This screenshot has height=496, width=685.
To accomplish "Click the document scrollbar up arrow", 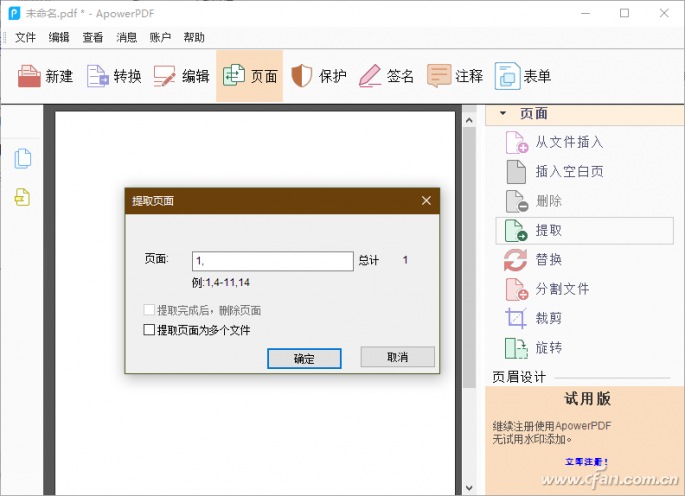I will [470, 120].
